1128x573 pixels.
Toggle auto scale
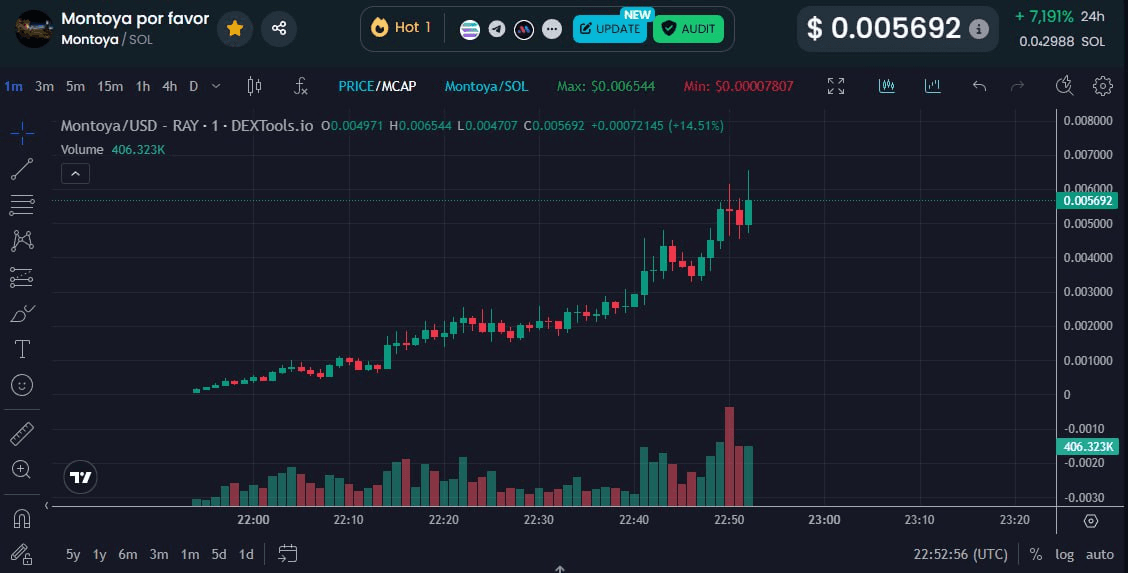[x=1099, y=554]
